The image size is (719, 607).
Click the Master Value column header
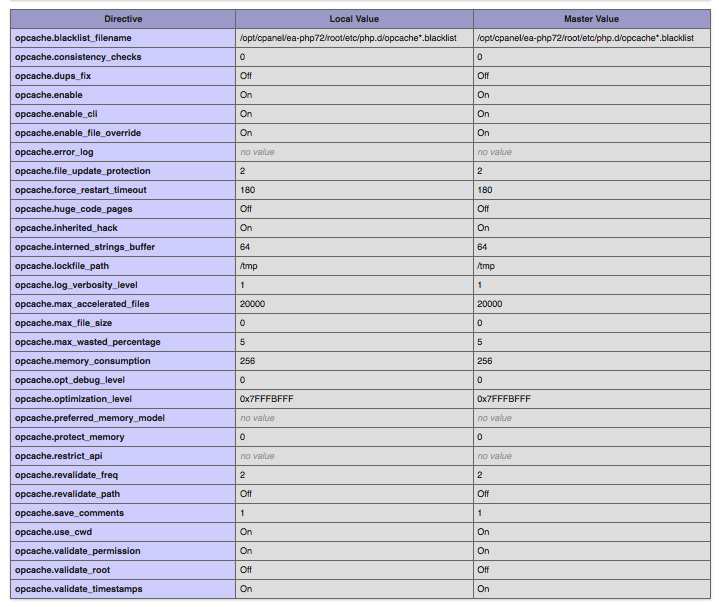coord(592,19)
